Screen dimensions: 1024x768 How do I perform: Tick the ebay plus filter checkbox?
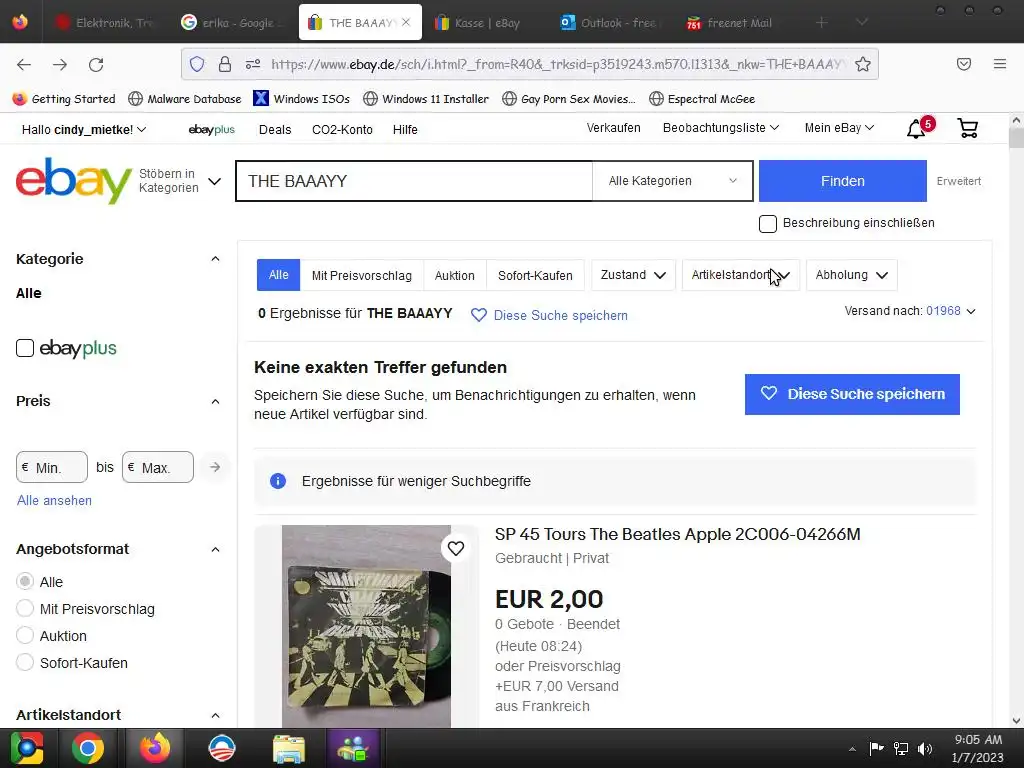click(x=25, y=348)
